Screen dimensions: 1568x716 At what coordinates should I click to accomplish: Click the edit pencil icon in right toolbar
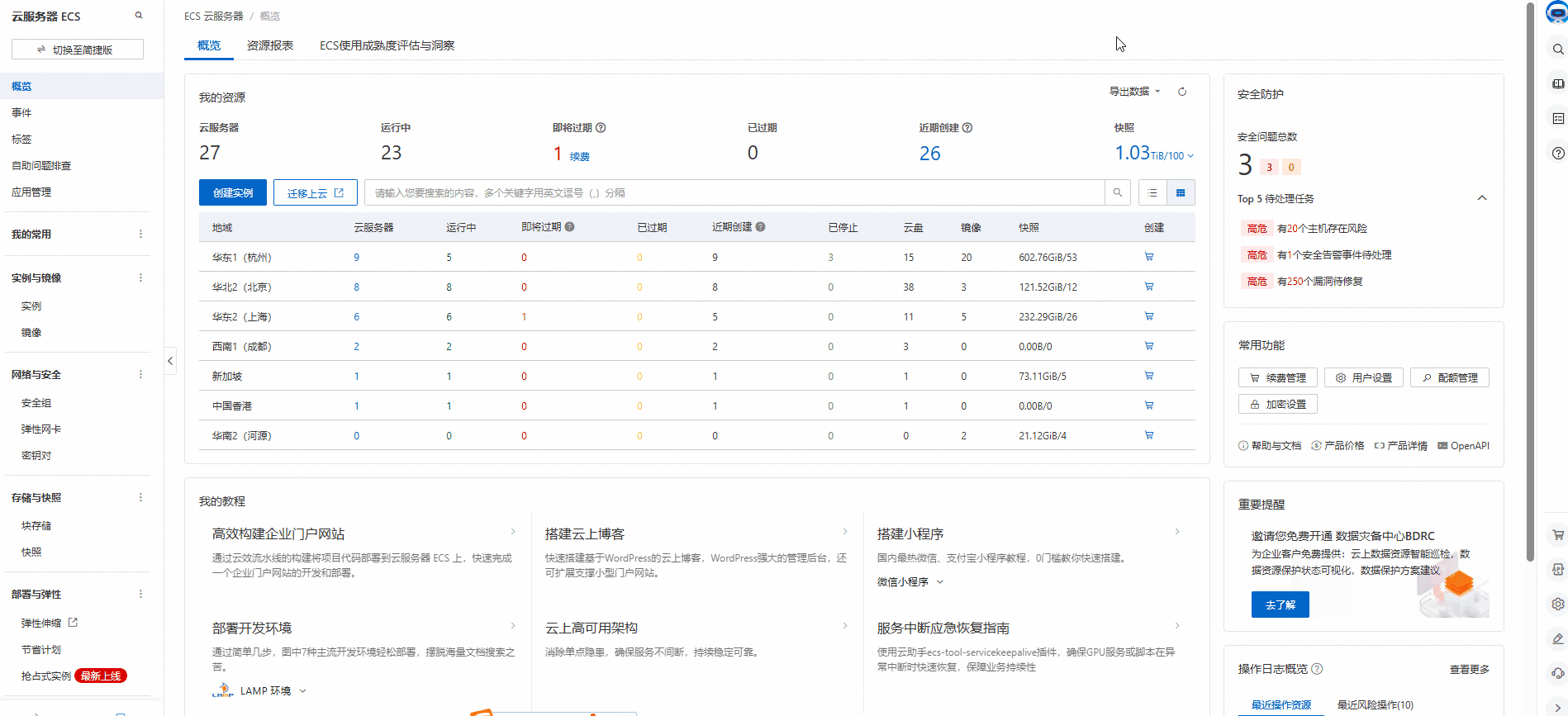1557,638
